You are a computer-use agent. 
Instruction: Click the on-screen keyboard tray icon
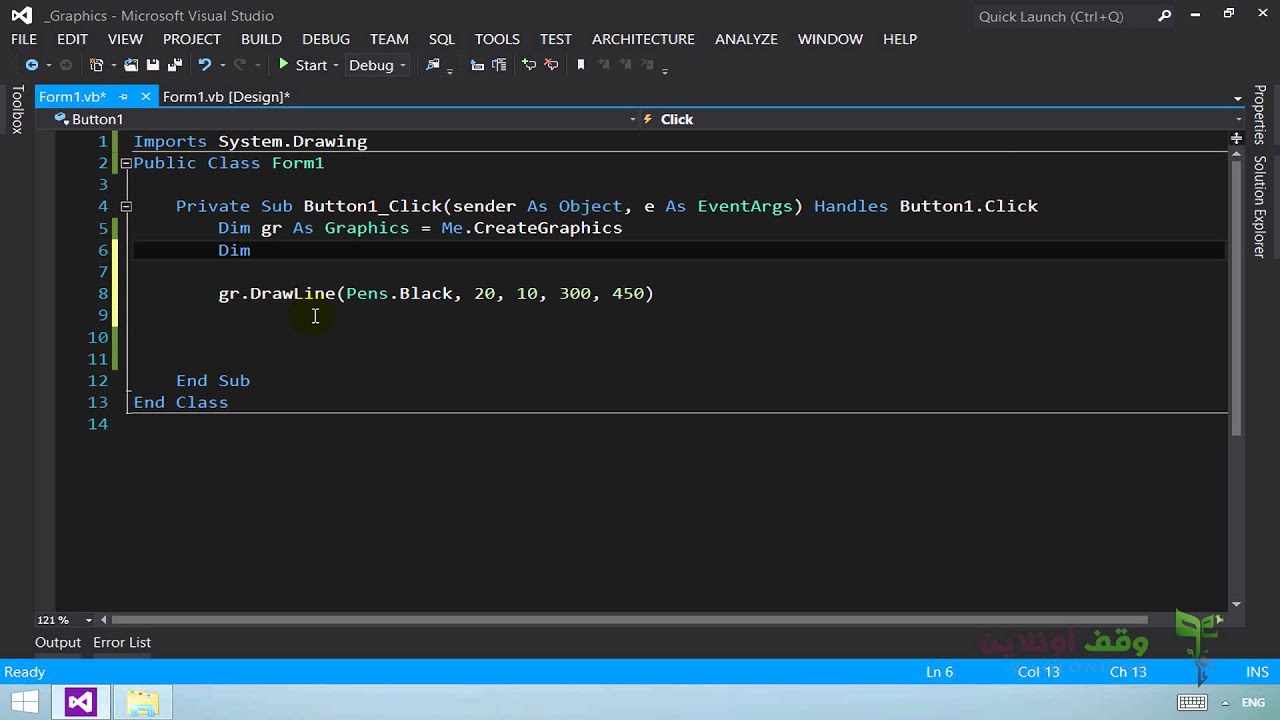click(x=1192, y=702)
